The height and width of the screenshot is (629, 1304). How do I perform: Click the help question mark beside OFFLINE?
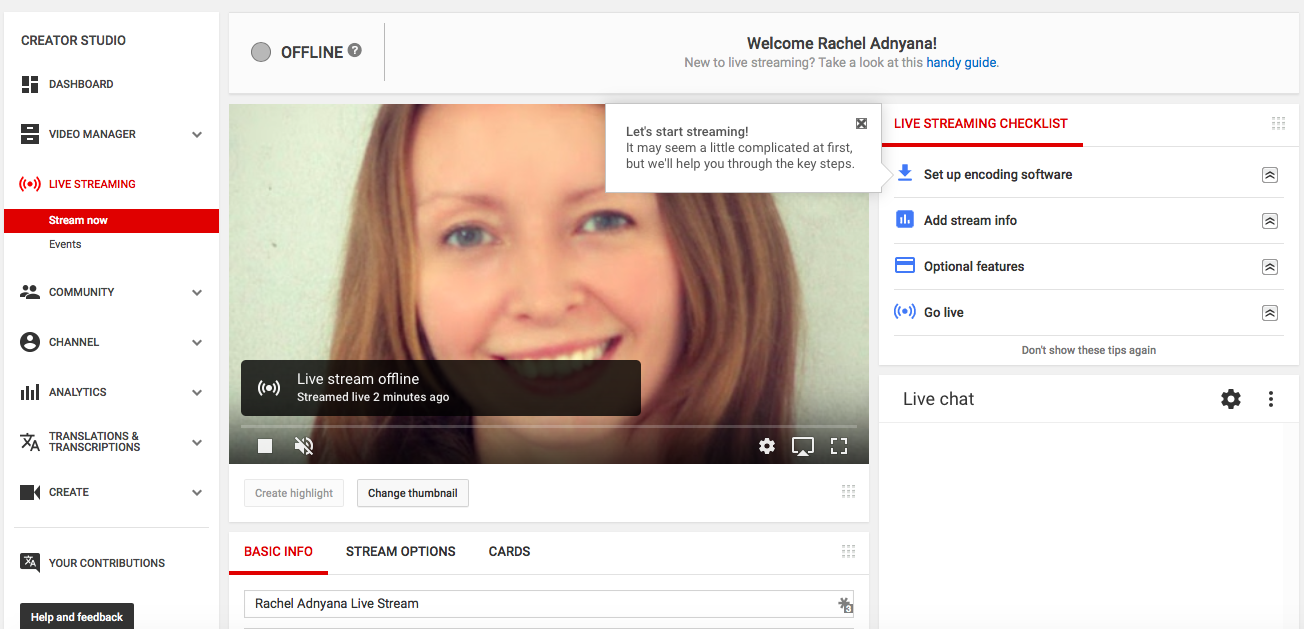point(355,51)
